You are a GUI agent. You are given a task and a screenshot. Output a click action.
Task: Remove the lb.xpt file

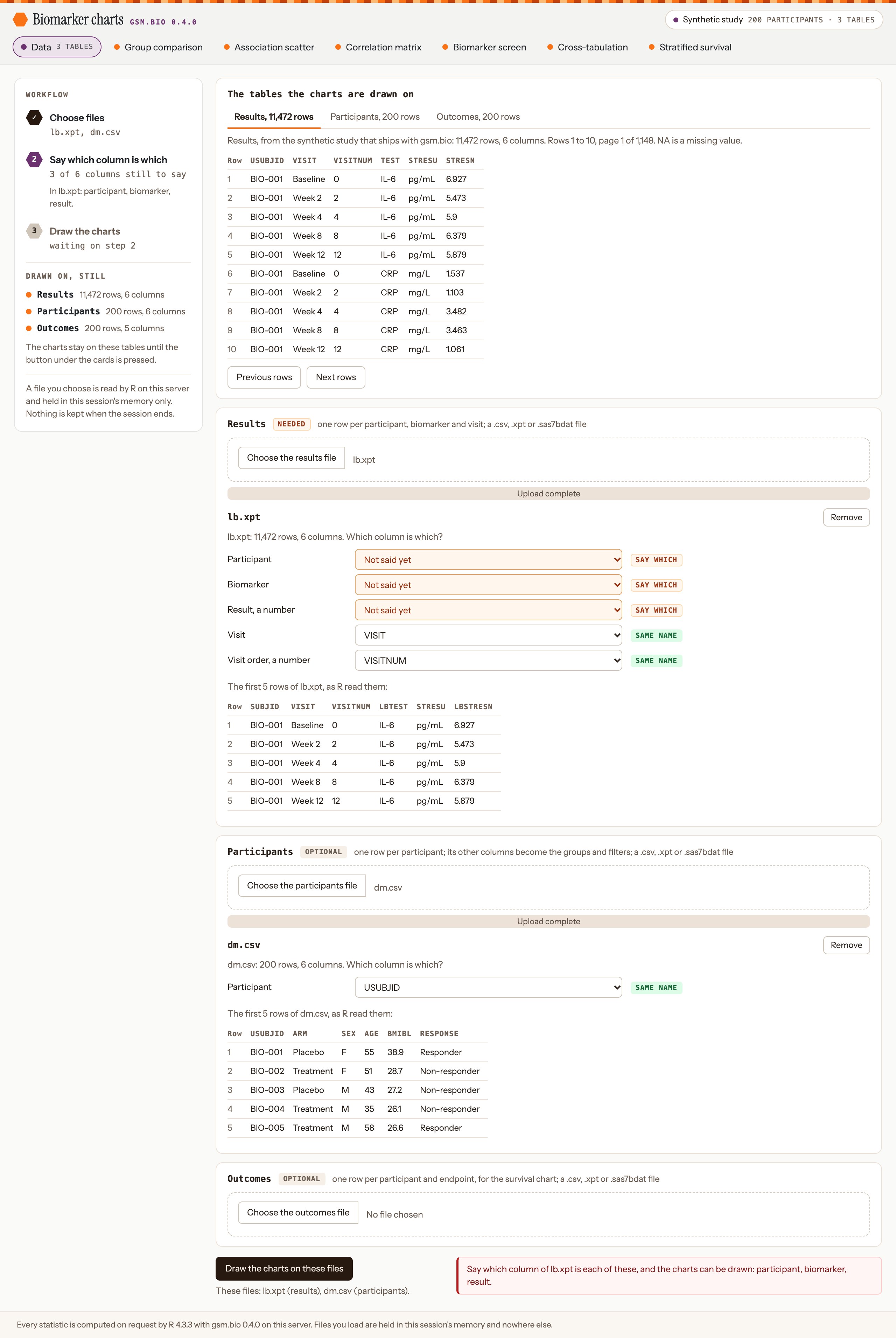pos(846,517)
